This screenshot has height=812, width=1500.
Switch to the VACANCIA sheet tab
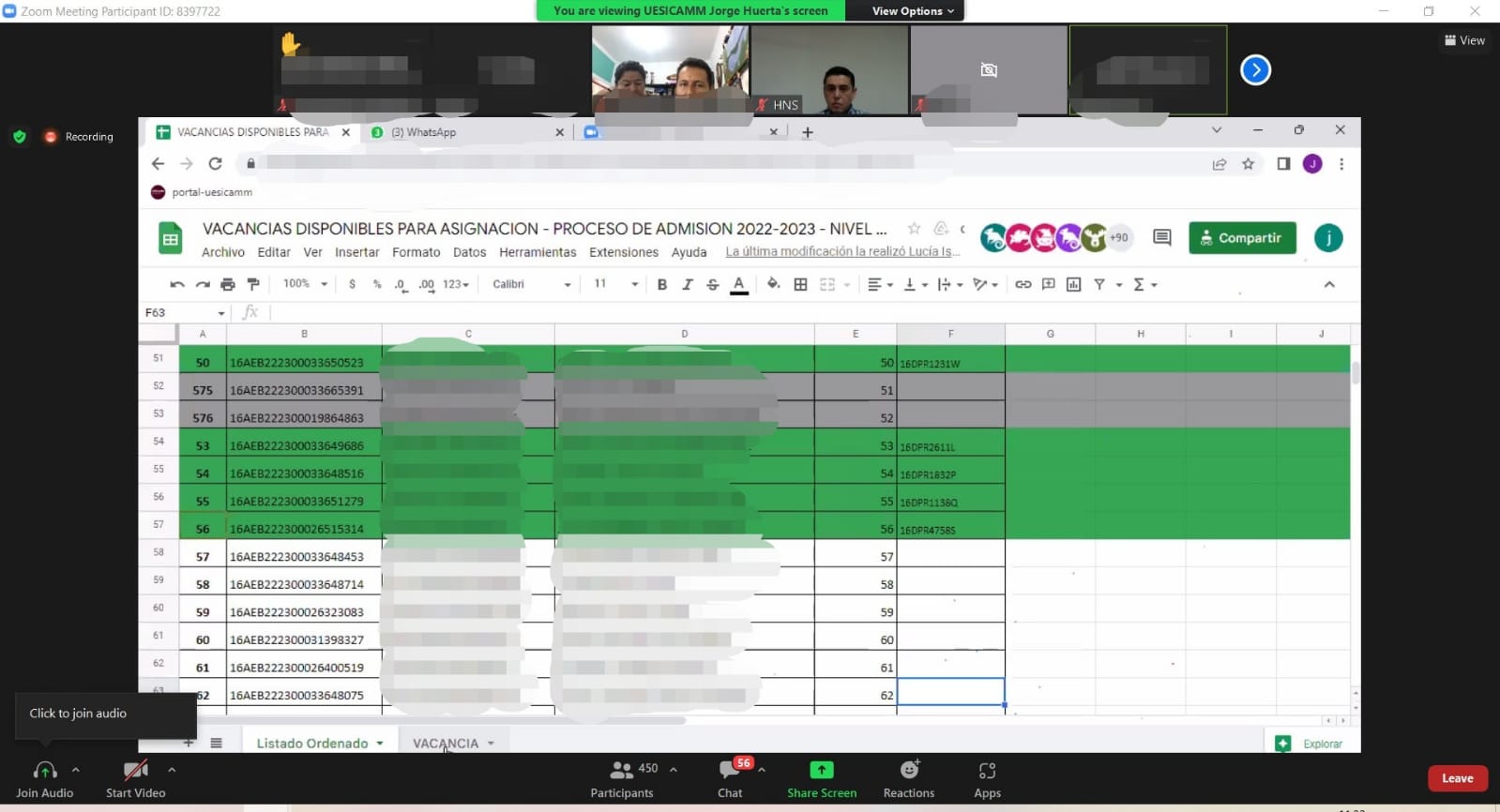point(446,743)
